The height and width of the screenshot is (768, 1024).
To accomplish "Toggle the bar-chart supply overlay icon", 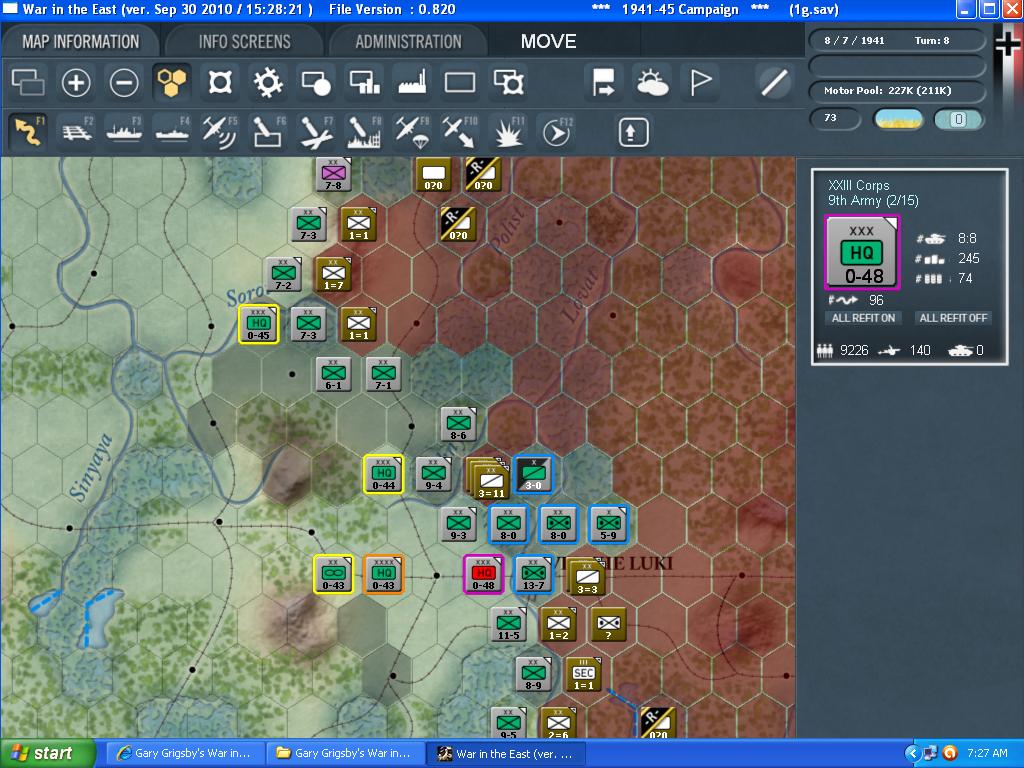I will [364, 83].
